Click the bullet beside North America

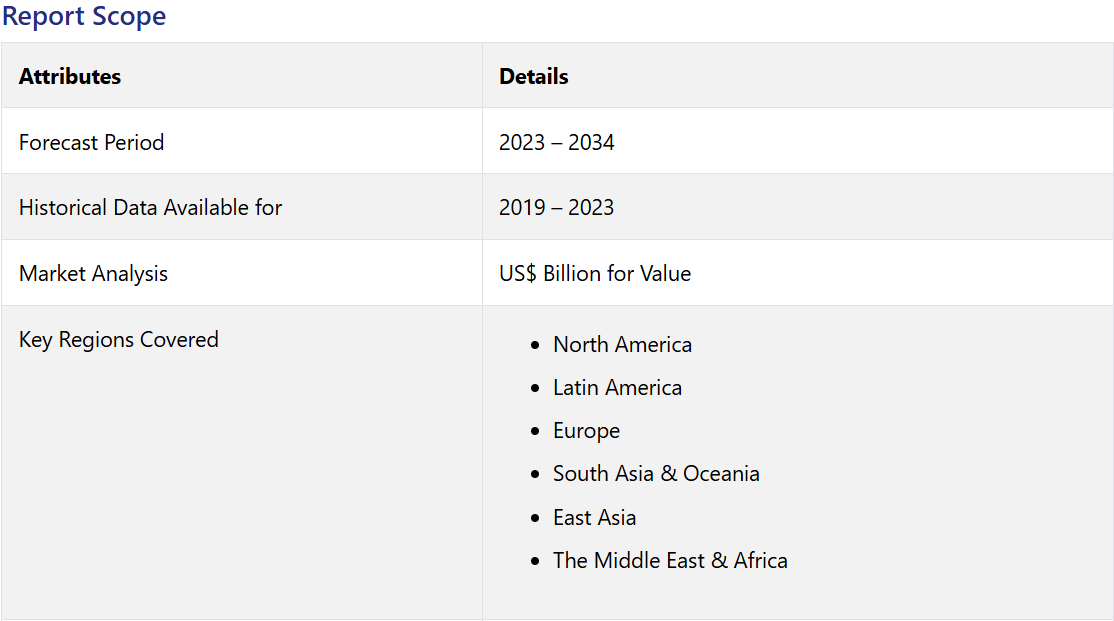pyautogui.click(x=538, y=345)
